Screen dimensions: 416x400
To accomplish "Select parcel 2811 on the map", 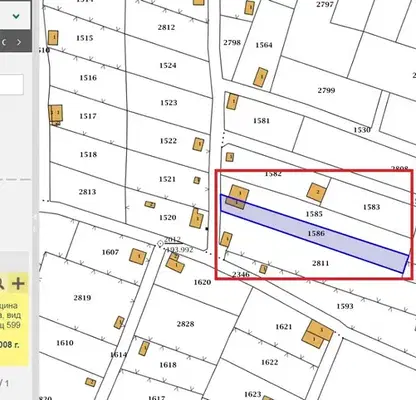I will click(320, 263).
